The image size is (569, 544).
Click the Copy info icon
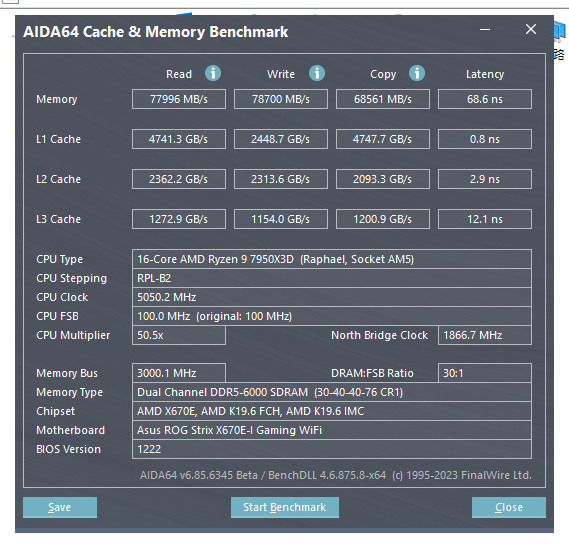click(x=417, y=73)
